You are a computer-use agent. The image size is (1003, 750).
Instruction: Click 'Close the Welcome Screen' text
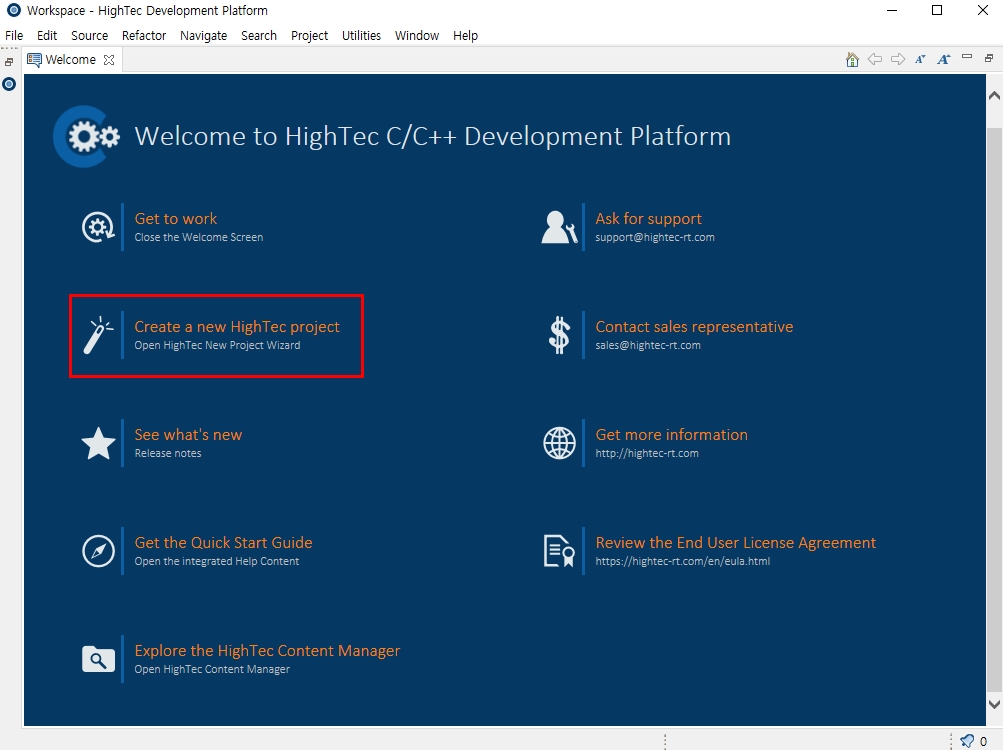pyautogui.click(x=199, y=237)
